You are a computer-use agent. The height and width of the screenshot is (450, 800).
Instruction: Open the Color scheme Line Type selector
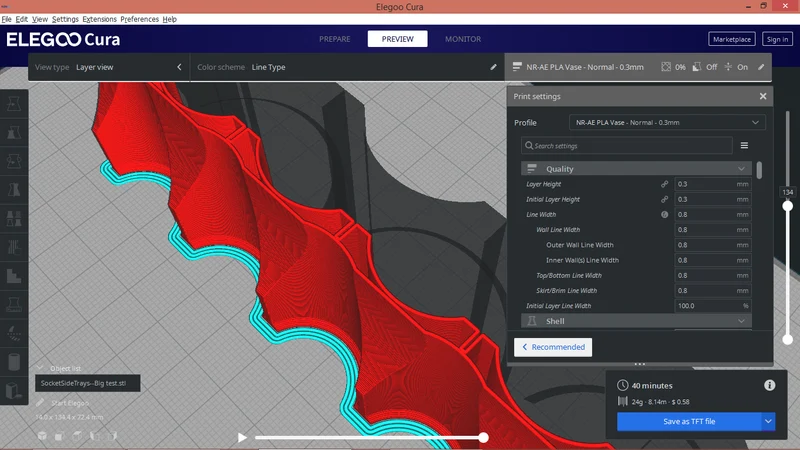point(347,67)
